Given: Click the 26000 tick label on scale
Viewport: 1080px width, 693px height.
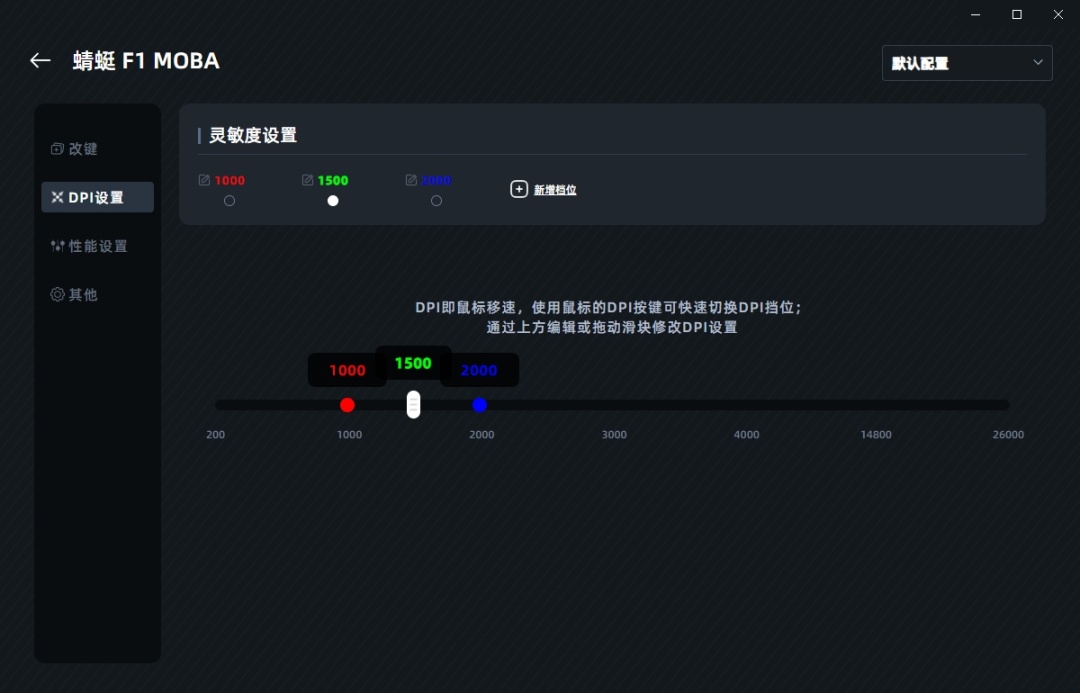Looking at the screenshot, I should click(1008, 435).
